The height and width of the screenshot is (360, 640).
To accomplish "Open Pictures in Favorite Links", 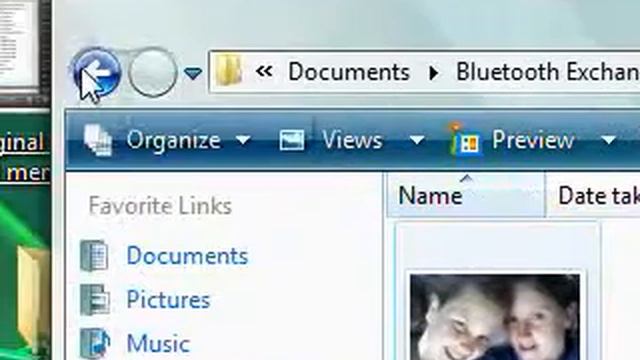I will [x=168, y=300].
